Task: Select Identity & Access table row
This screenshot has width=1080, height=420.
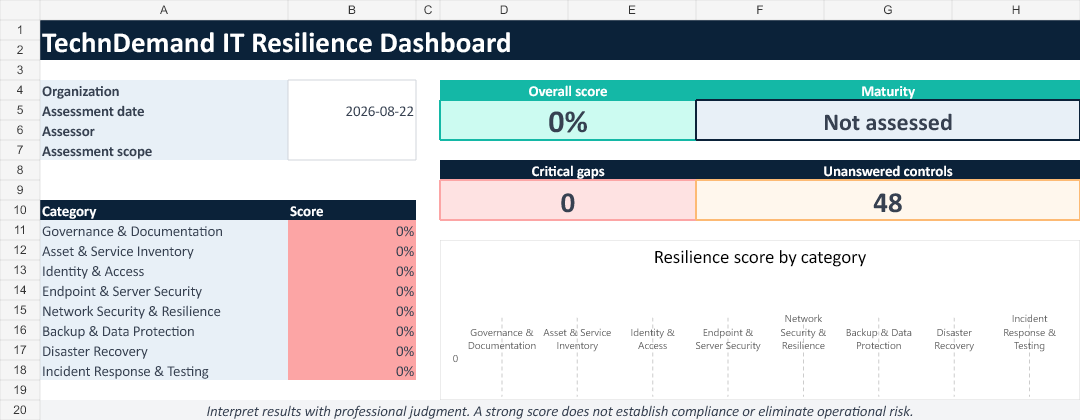Action: 228,271
